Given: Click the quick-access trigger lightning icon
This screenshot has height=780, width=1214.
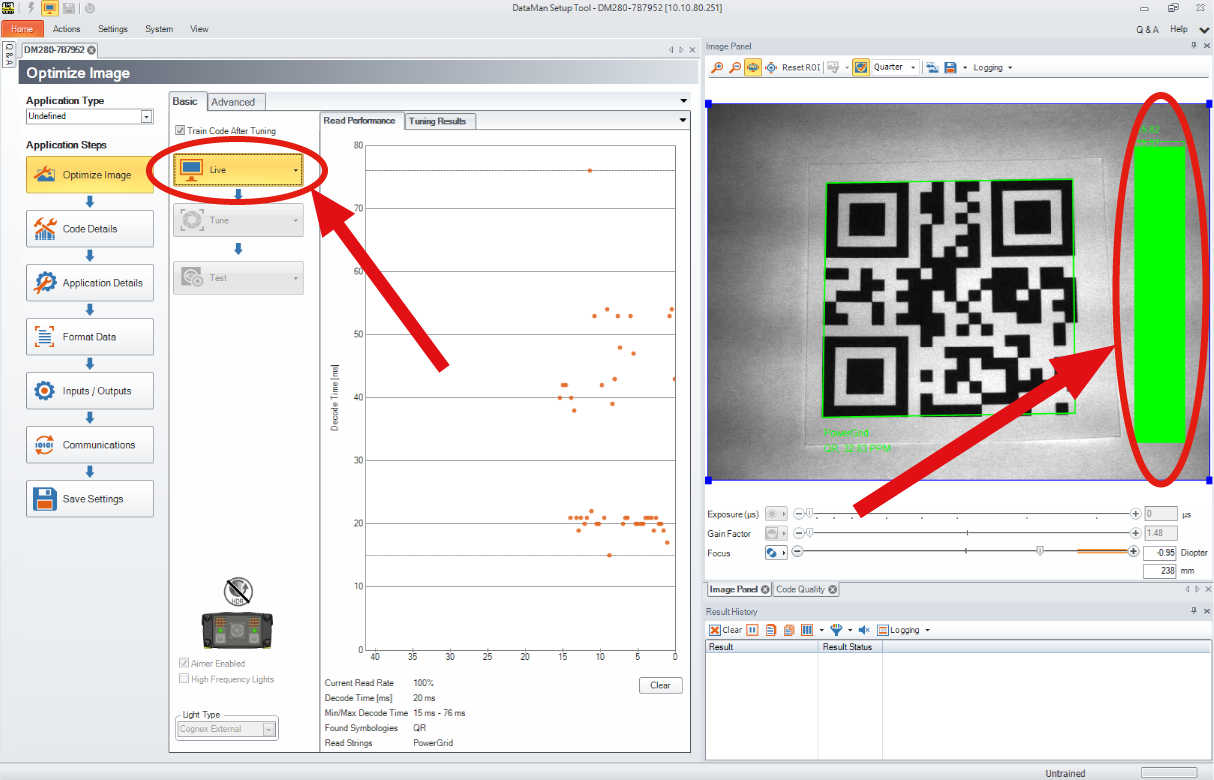Looking at the screenshot, I should click(30, 8).
